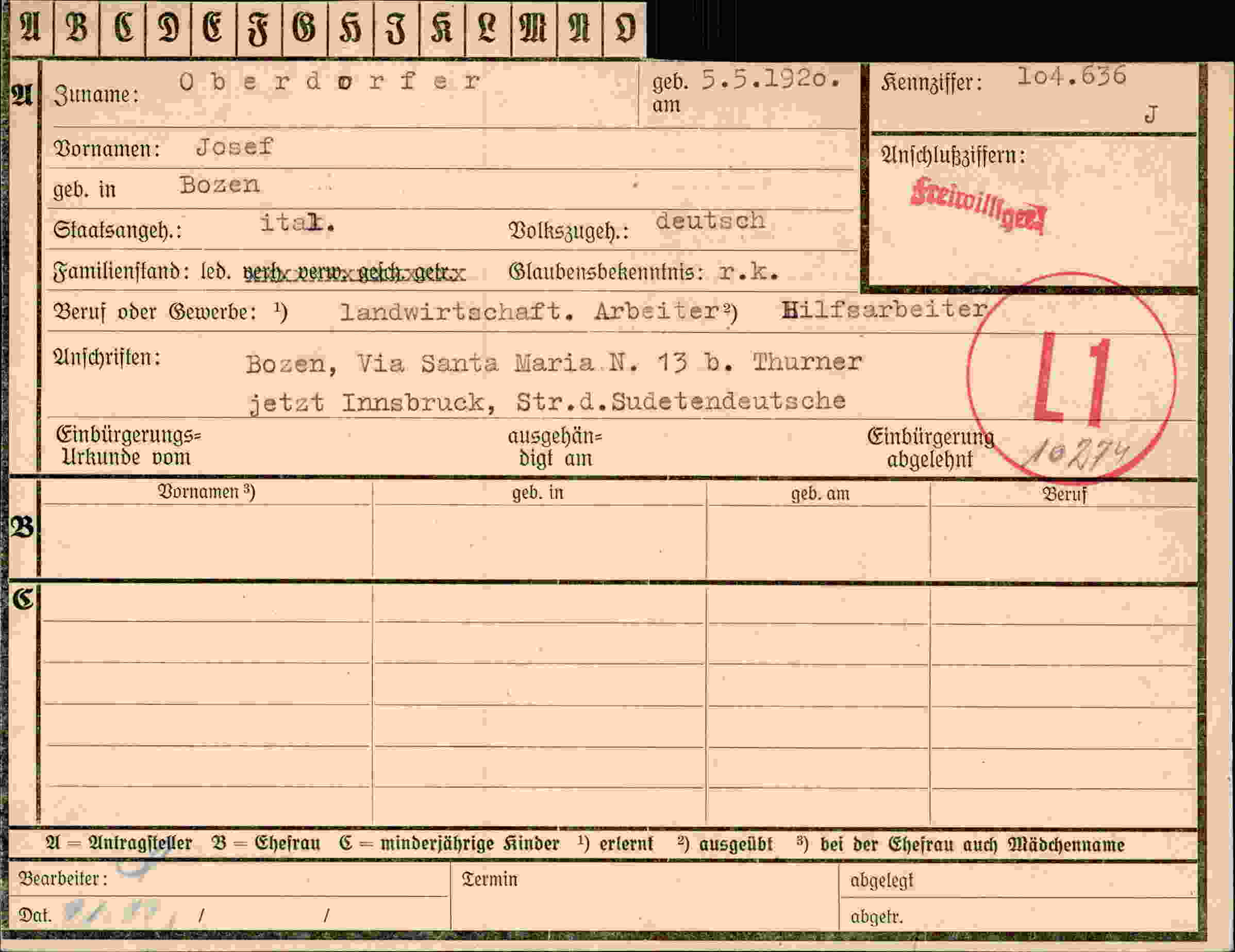
Task: Click the 'Termin' label
Action: (x=490, y=879)
